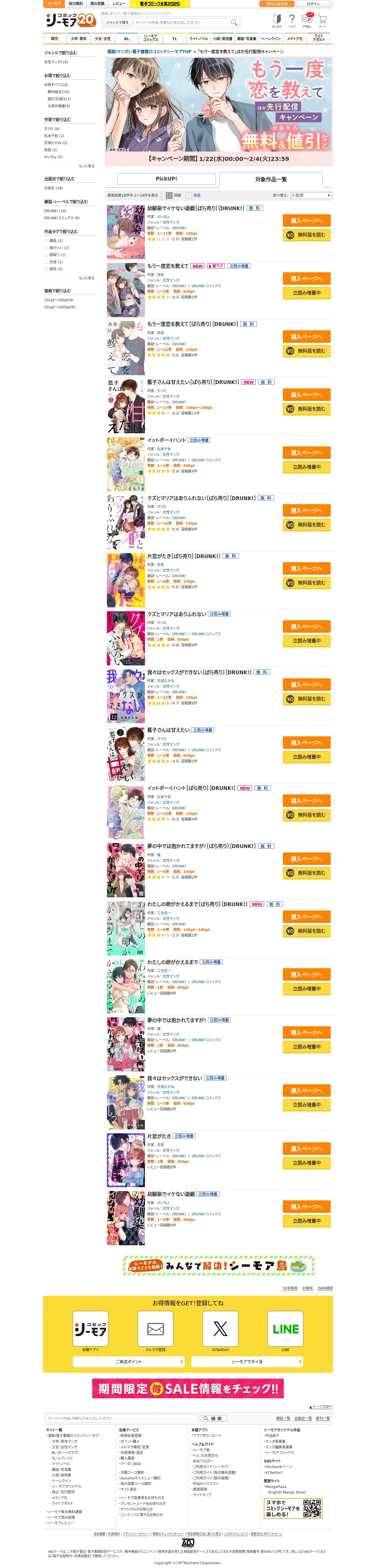Open the ヘルプ question mark icon
376x1568 pixels.
[x=292, y=21]
